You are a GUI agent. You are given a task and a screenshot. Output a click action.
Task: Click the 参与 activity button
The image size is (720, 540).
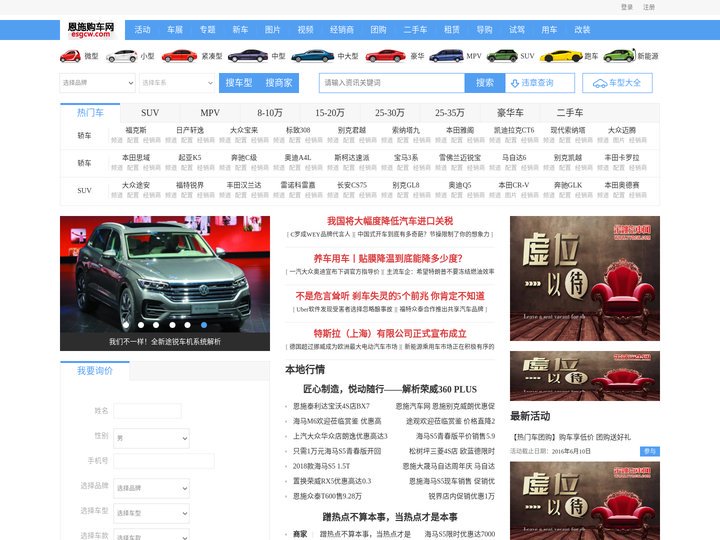coord(650,451)
